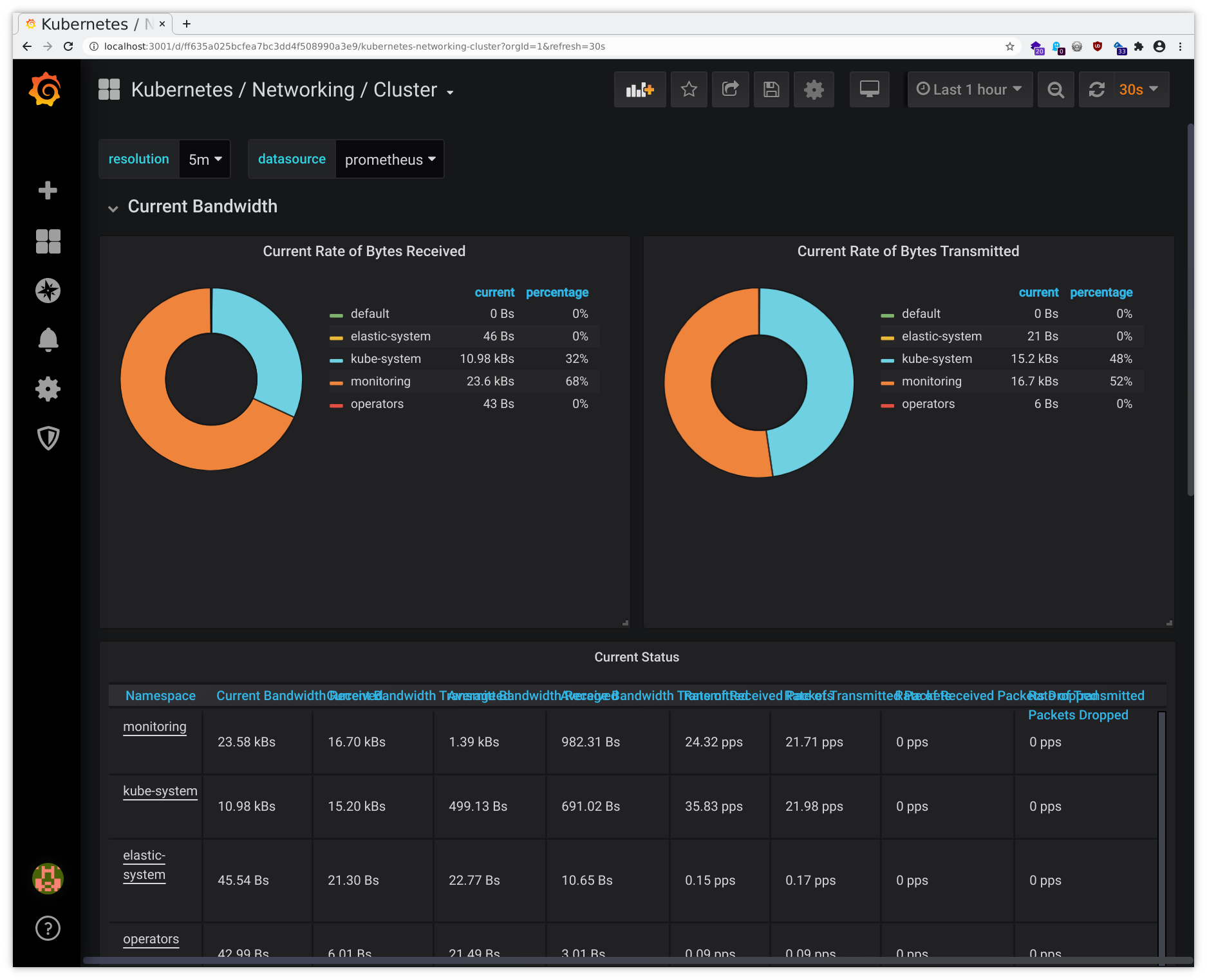This screenshot has height=980, width=1207.
Task: Open the Alerting bell icon
Action: pyautogui.click(x=48, y=340)
